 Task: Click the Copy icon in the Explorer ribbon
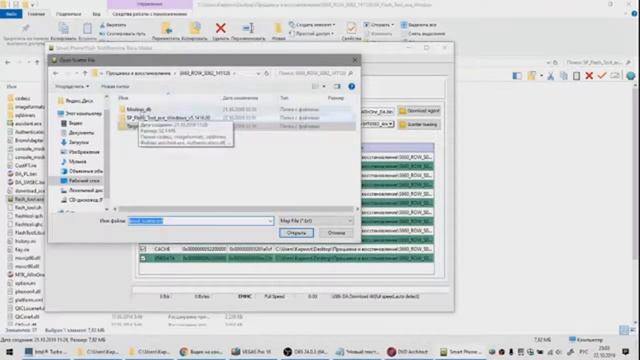[63, 28]
